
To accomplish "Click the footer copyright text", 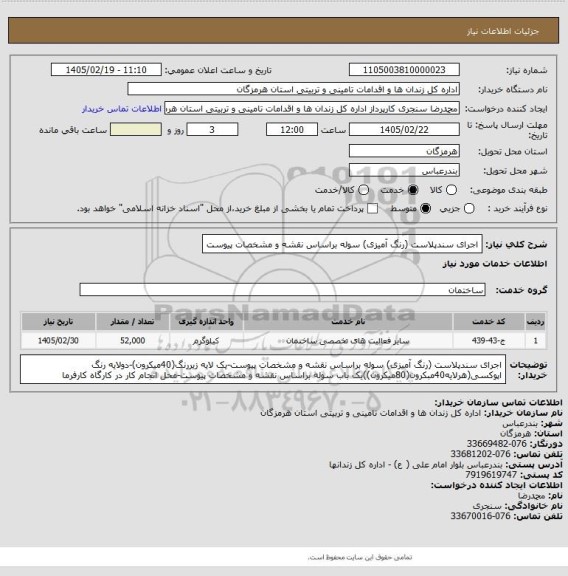I will point(360,557).
